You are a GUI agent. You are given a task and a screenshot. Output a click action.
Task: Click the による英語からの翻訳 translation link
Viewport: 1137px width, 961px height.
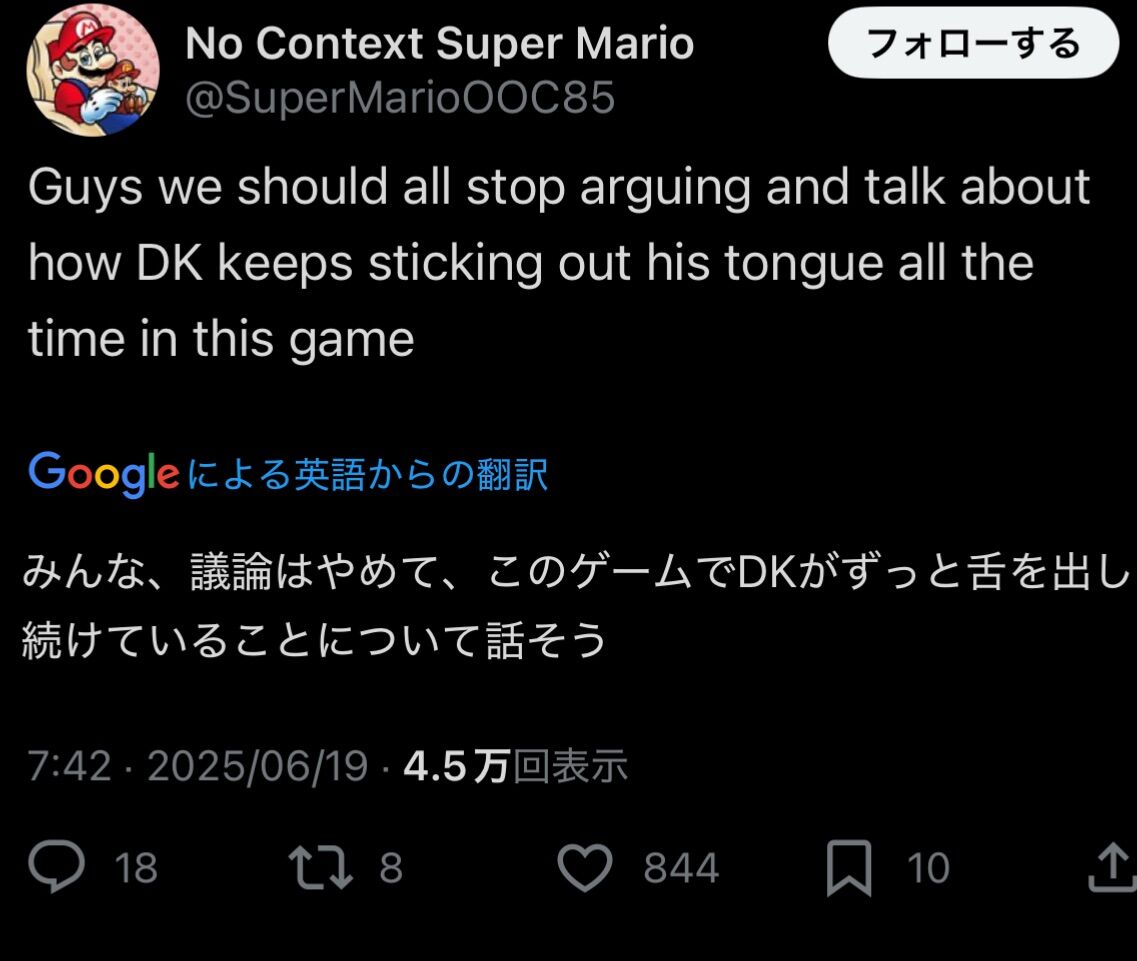click(368, 474)
